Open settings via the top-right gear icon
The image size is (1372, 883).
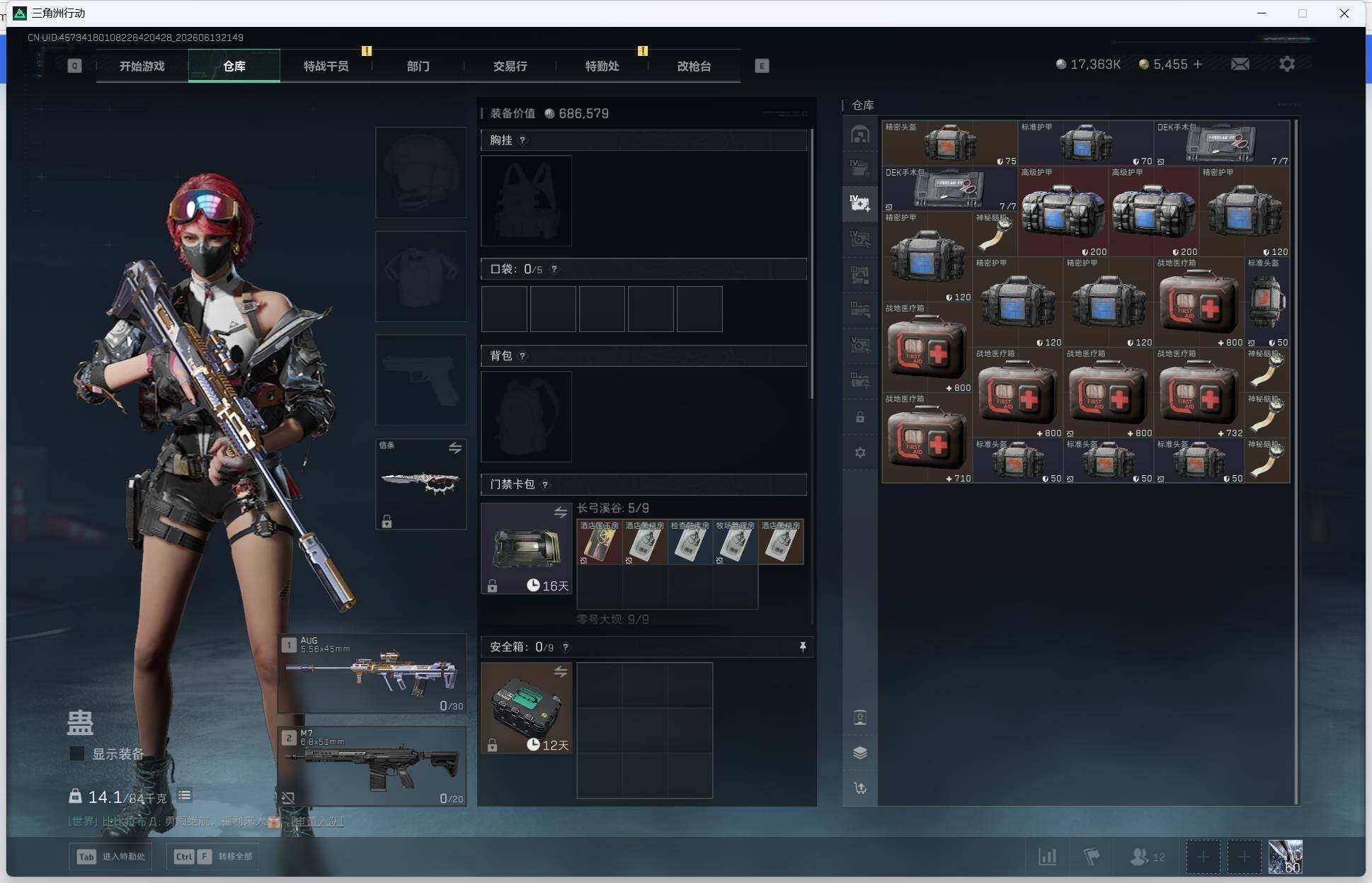click(x=1287, y=64)
